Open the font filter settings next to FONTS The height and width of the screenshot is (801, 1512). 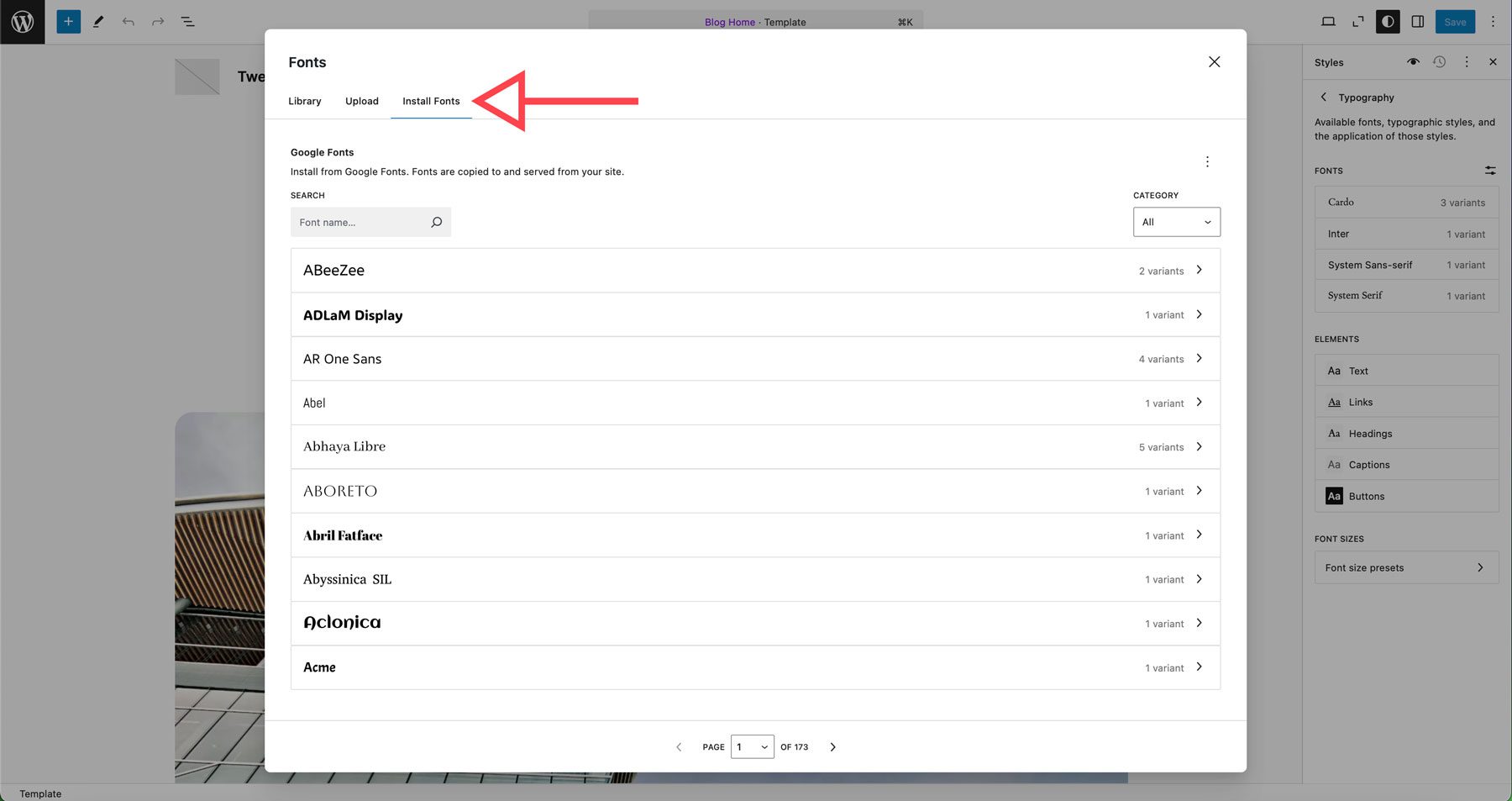pos(1490,170)
